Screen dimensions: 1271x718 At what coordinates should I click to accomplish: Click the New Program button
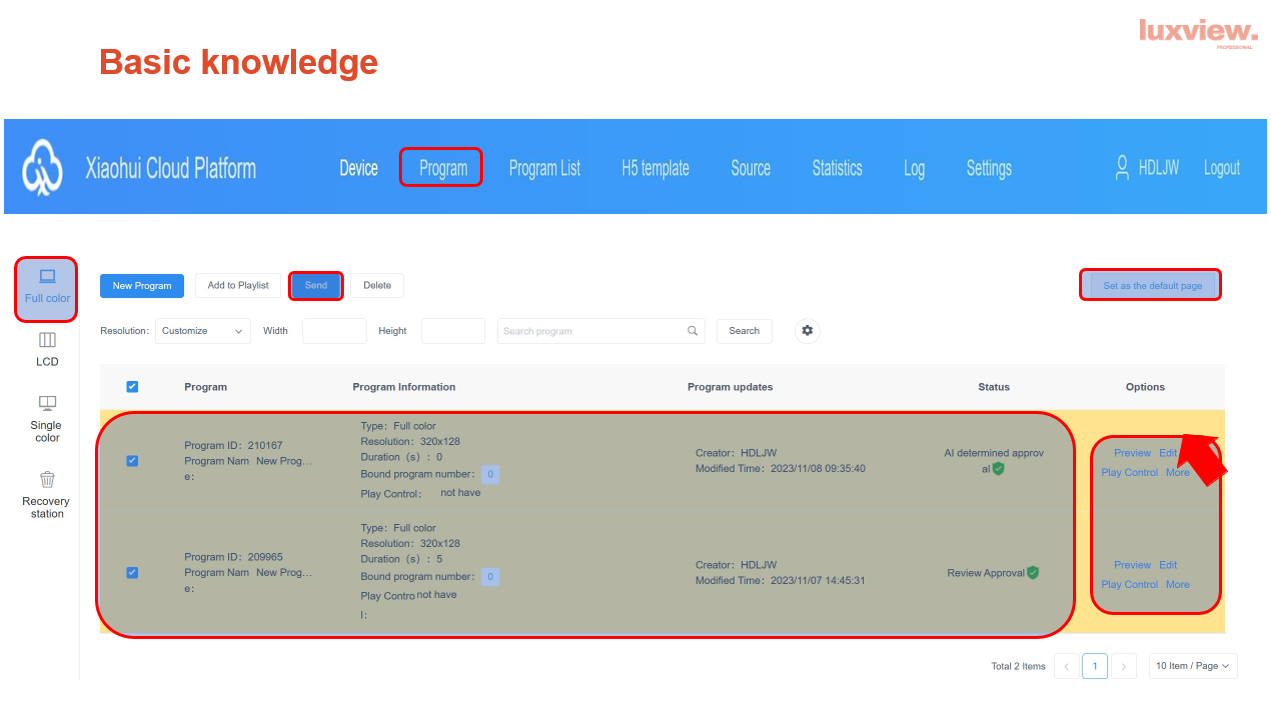coord(142,286)
